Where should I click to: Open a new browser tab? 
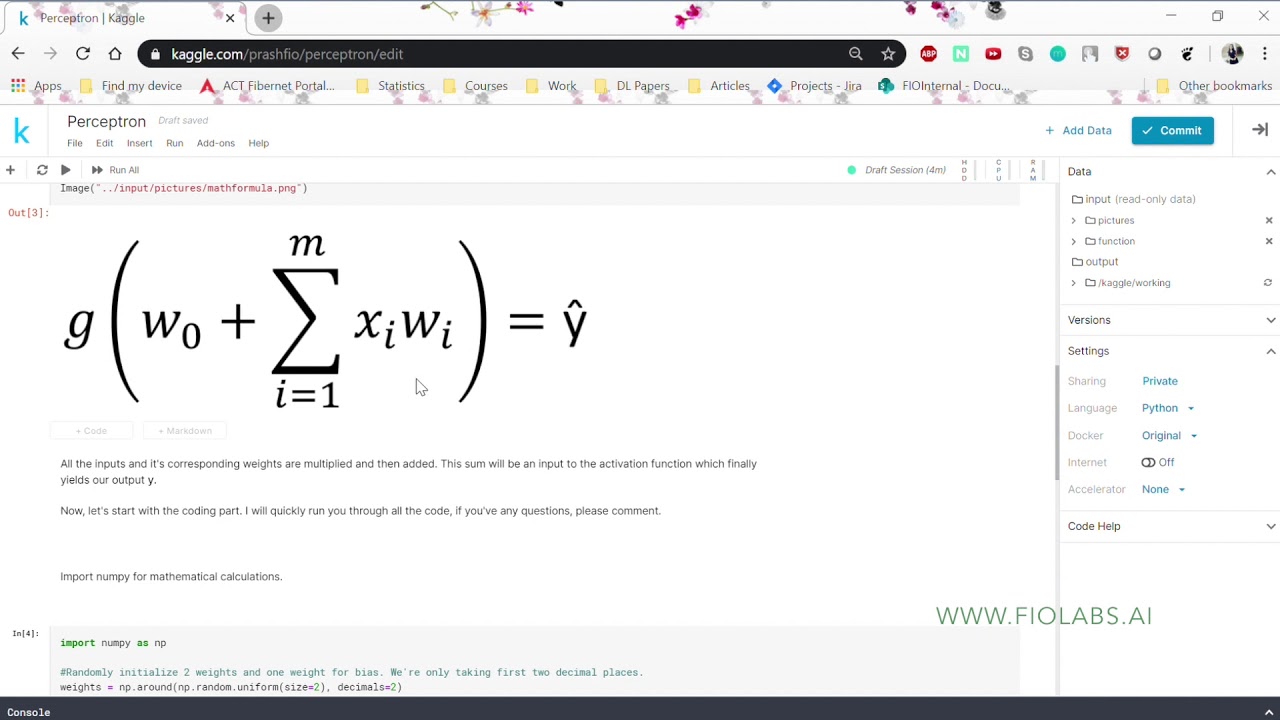(268, 18)
